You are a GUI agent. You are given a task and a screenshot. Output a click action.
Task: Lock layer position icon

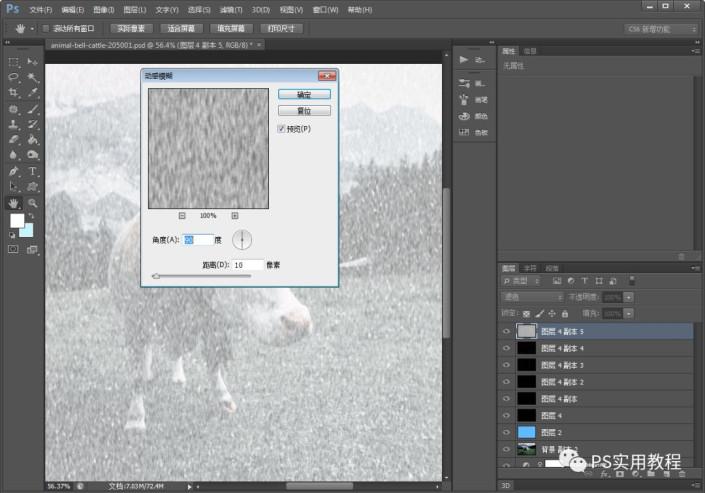(x=552, y=314)
